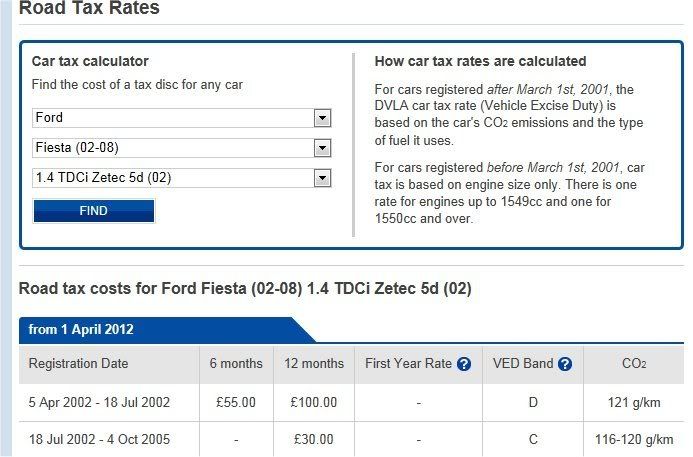Click the CO2 column header
693x457 pixels.
634,363
